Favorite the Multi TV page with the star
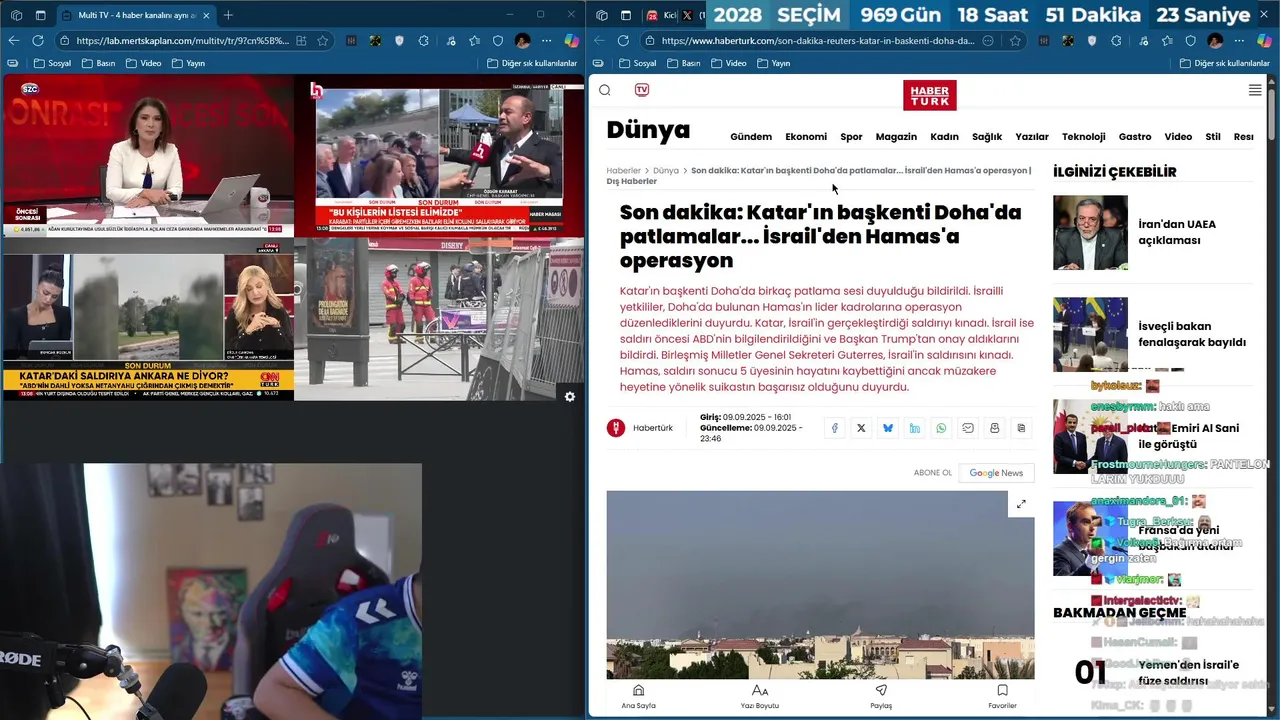1280x720 pixels. [x=323, y=41]
